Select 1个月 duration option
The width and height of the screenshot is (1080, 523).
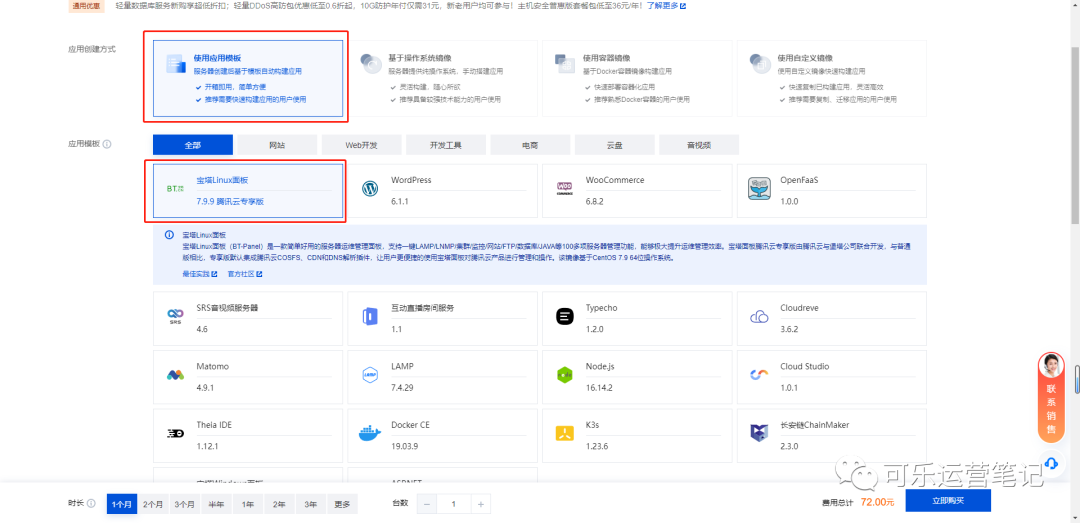coord(122,504)
